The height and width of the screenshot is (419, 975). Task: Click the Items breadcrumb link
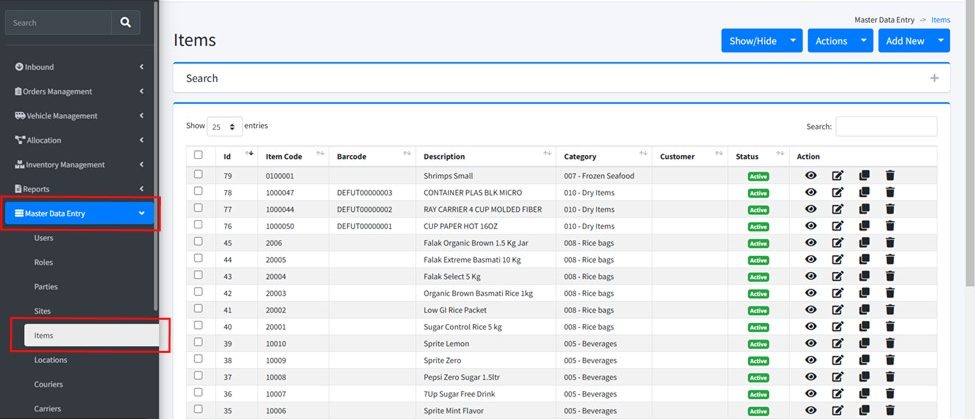(940, 20)
